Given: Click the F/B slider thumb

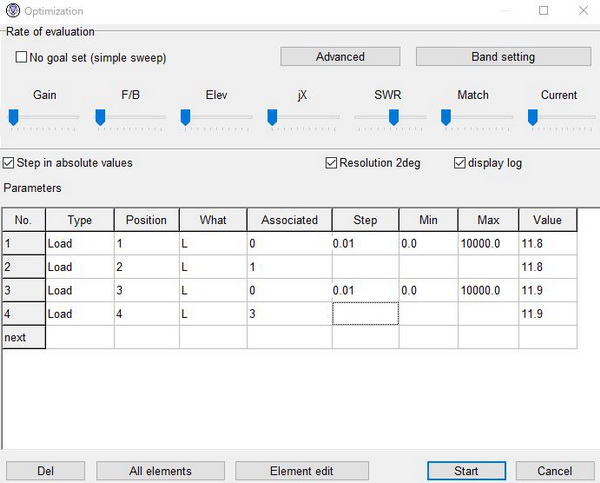Looking at the screenshot, I should [101, 117].
